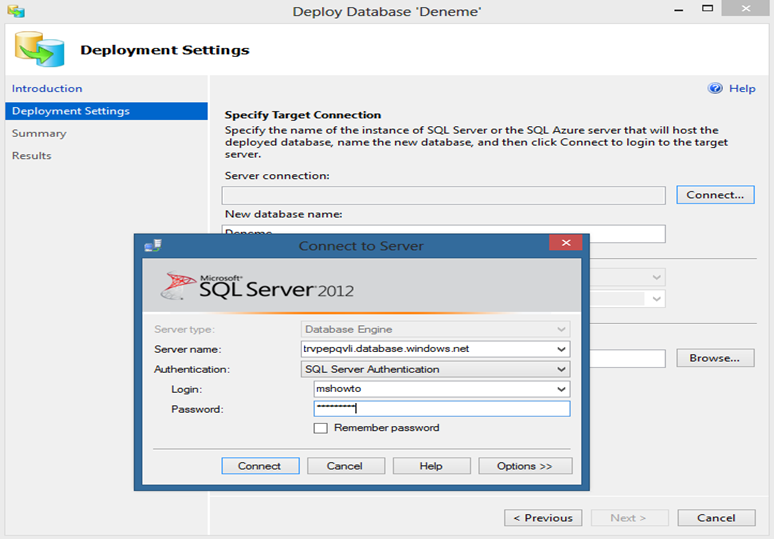Open the Server name dropdown

coord(561,349)
